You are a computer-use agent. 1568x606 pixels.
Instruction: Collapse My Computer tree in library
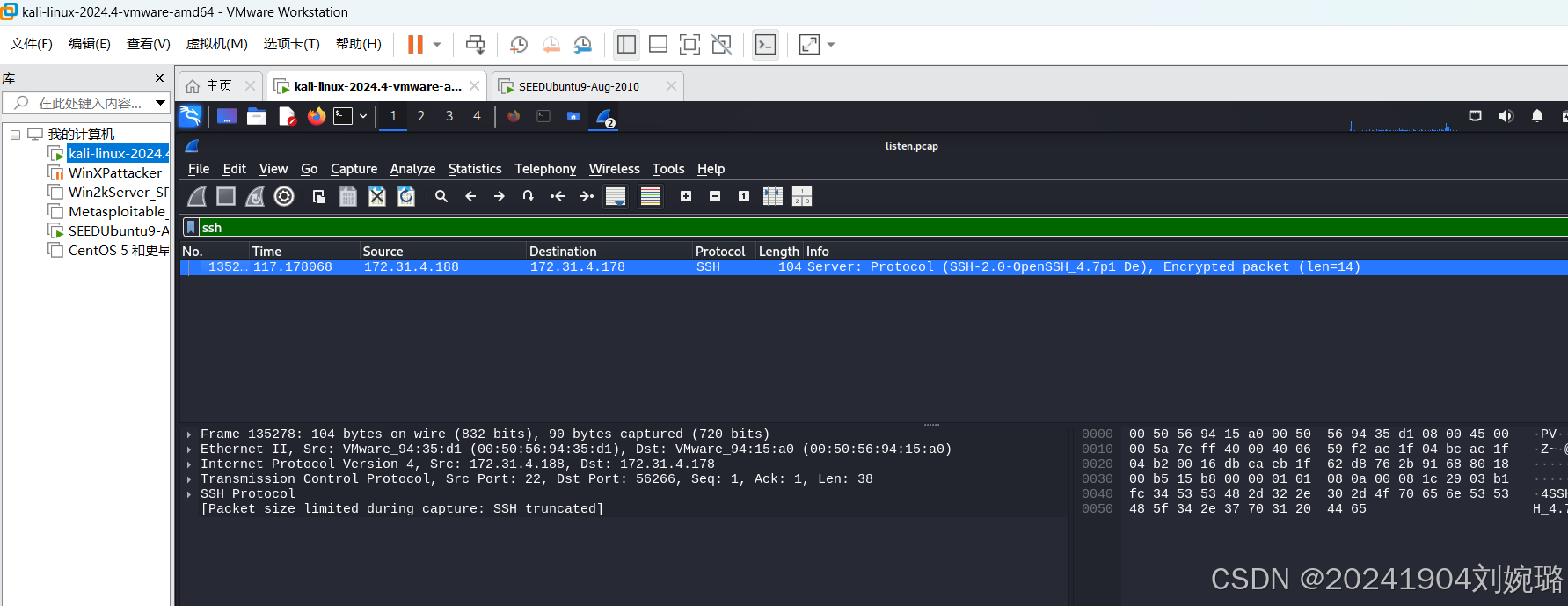(15, 135)
